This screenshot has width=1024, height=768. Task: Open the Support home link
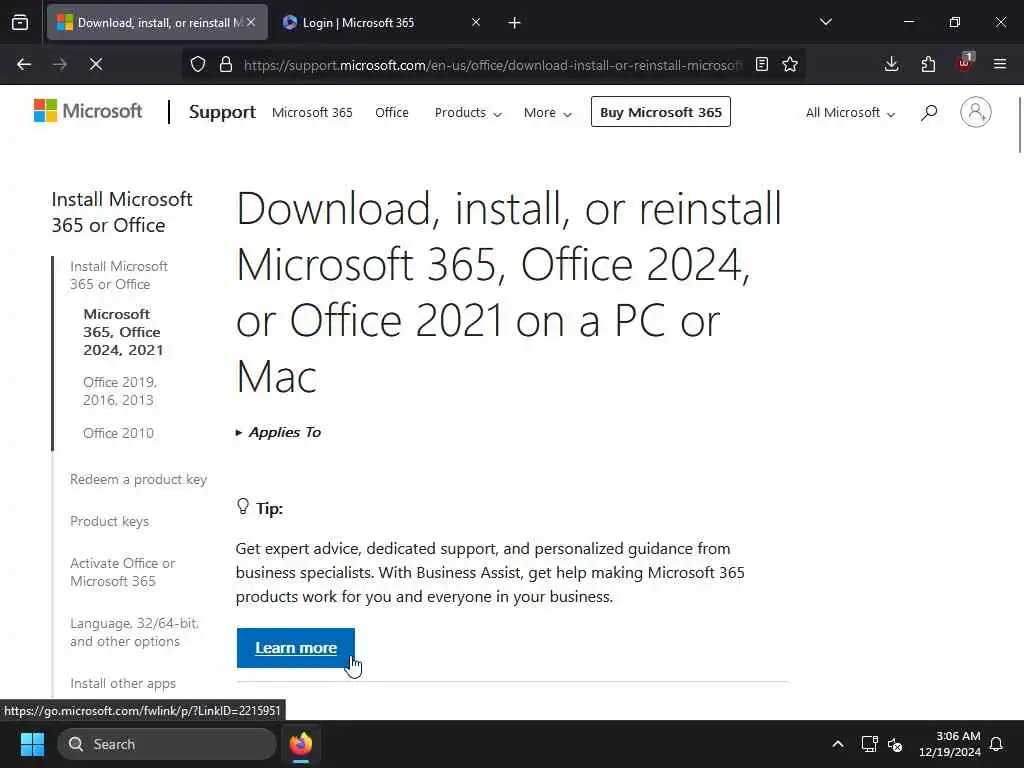pyautogui.click(x=222, y=112)
